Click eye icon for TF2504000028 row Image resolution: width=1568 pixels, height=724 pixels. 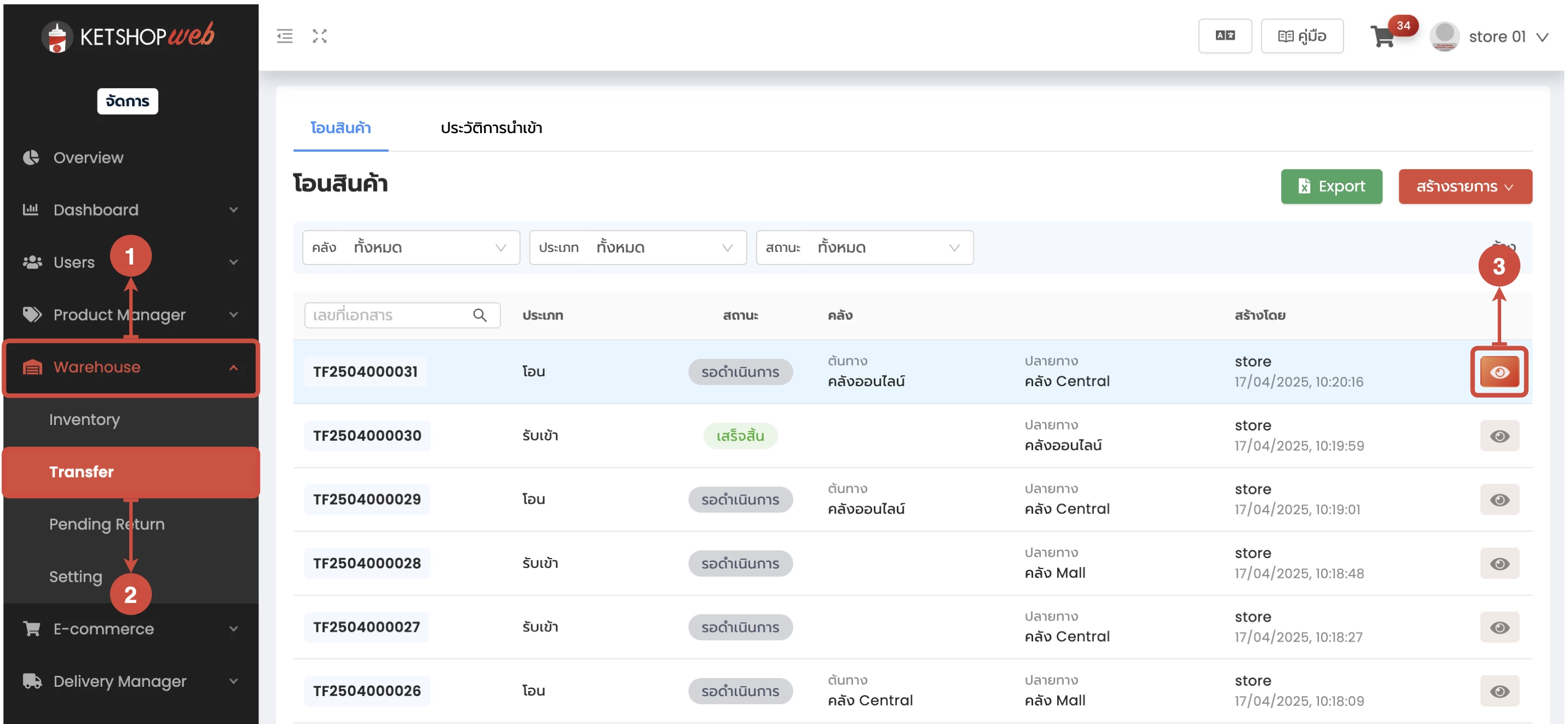tap(1498, 564)
